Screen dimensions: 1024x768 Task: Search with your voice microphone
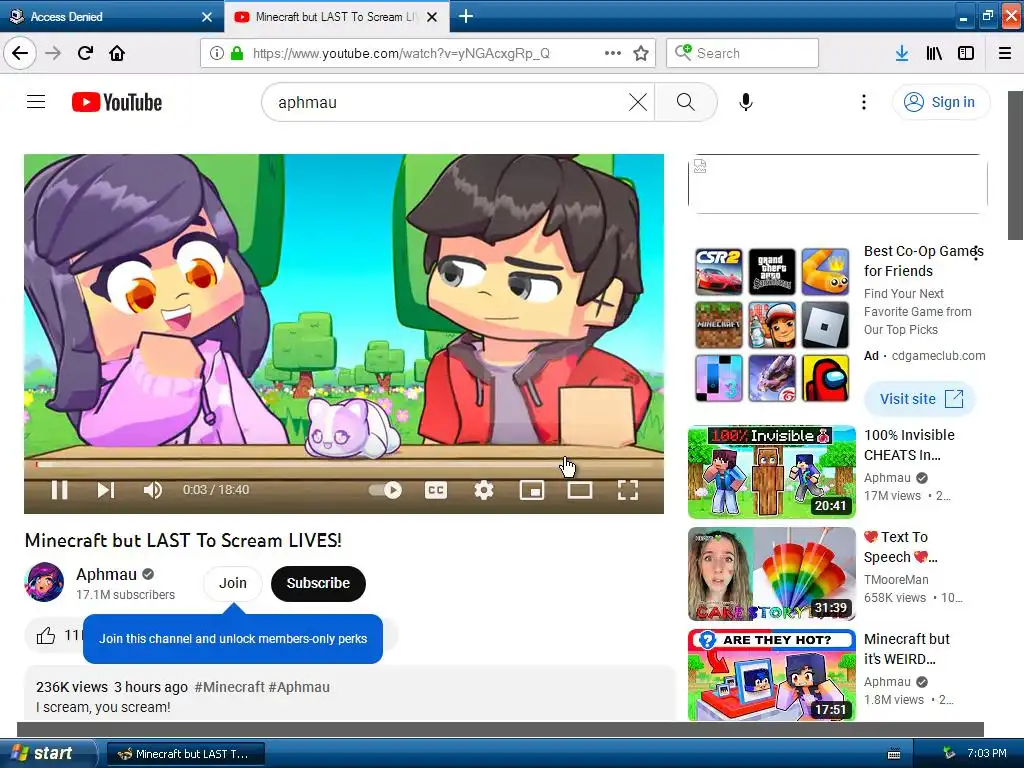coord(746,102)
